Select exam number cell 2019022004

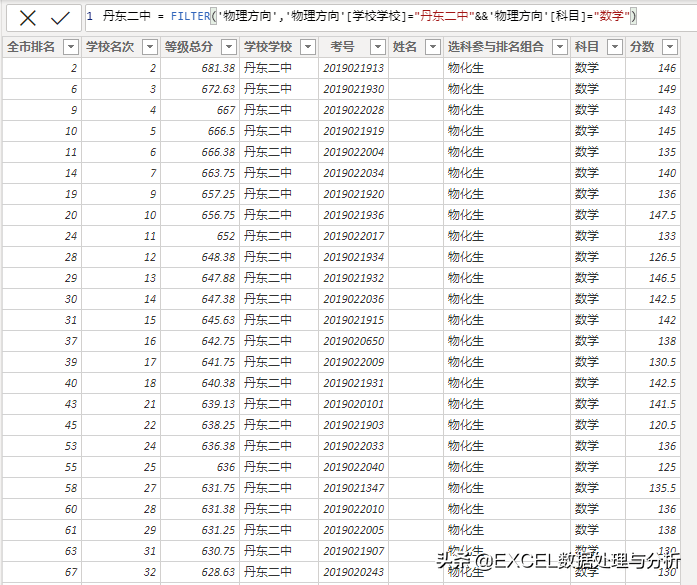pyautogui.click(x=353, y=152)
